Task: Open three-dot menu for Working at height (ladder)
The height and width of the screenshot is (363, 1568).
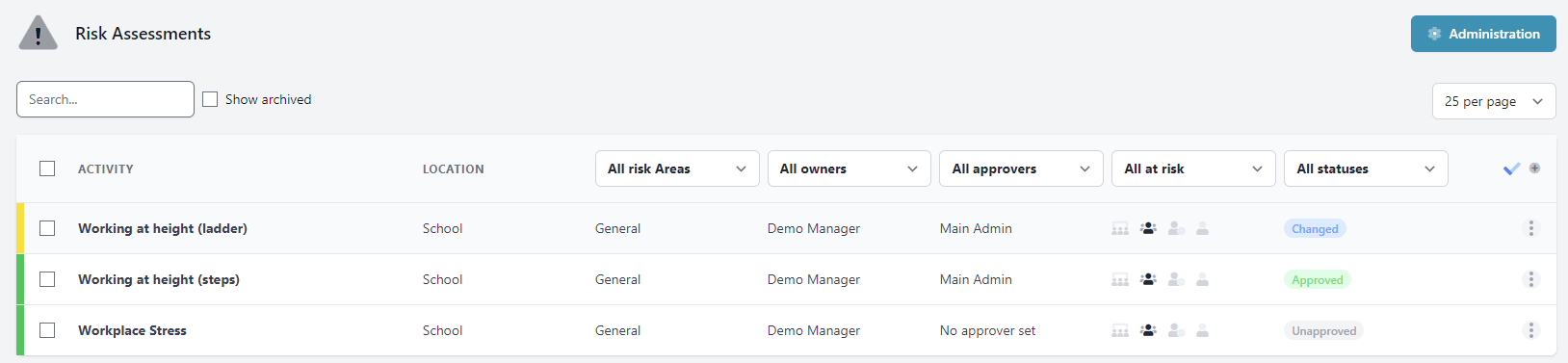Action: (1530, 228)
